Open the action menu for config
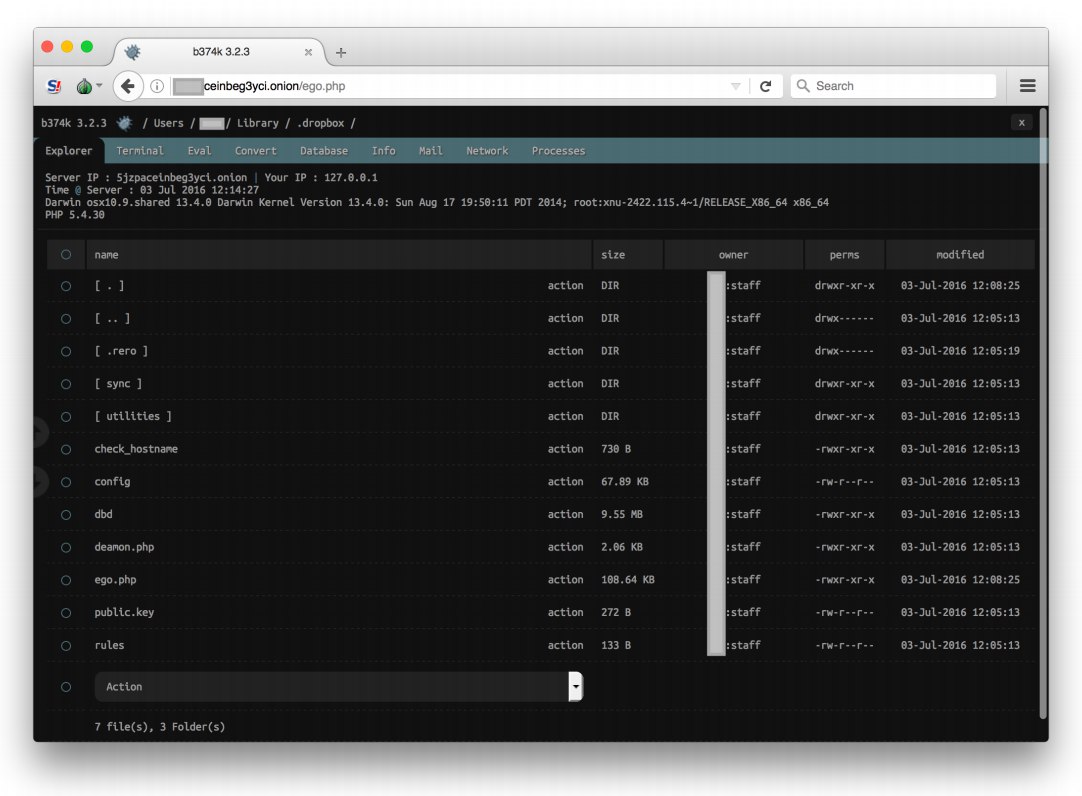 [565, 481]
